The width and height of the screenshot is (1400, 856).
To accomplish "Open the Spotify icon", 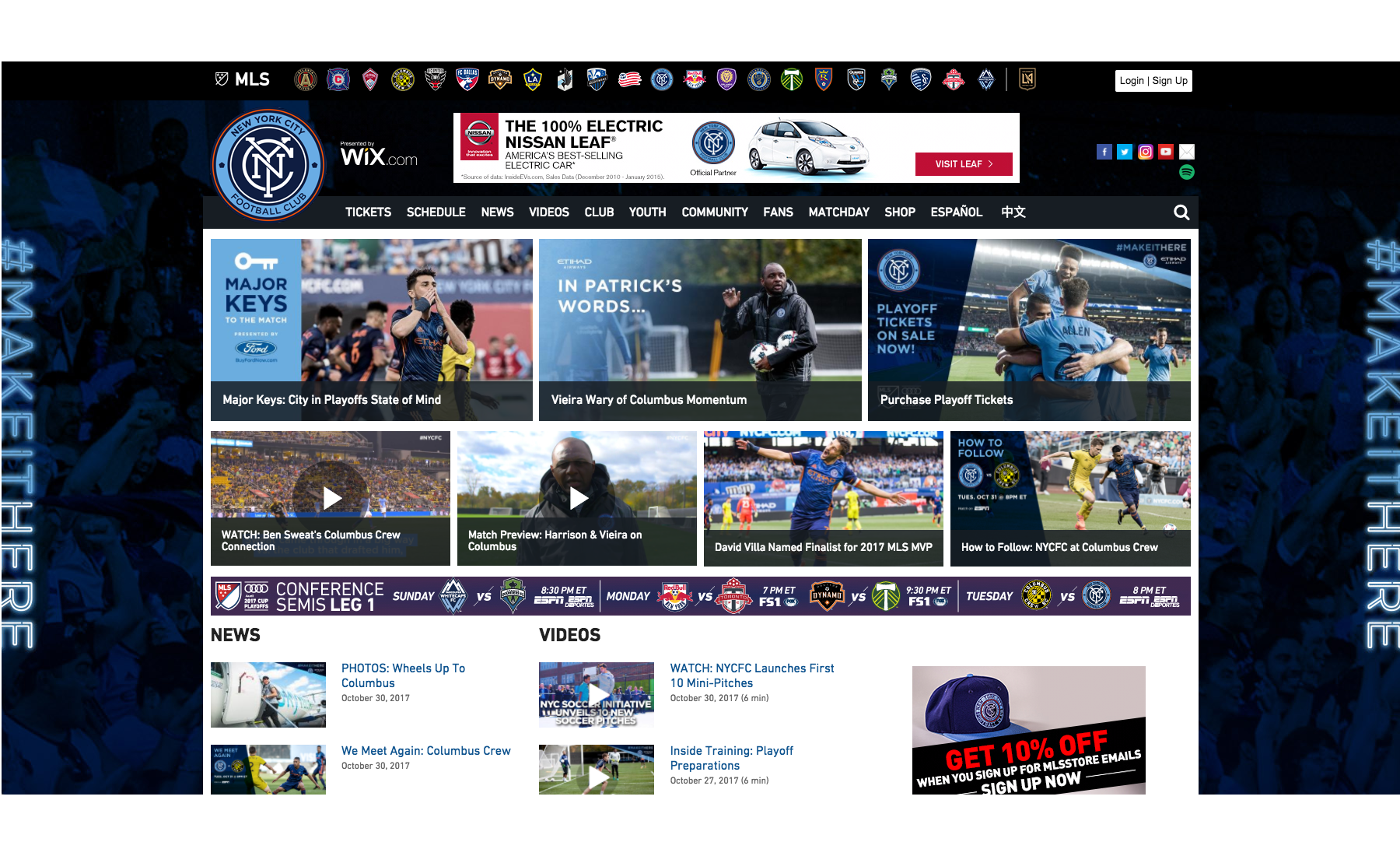I will point(1187,172).
